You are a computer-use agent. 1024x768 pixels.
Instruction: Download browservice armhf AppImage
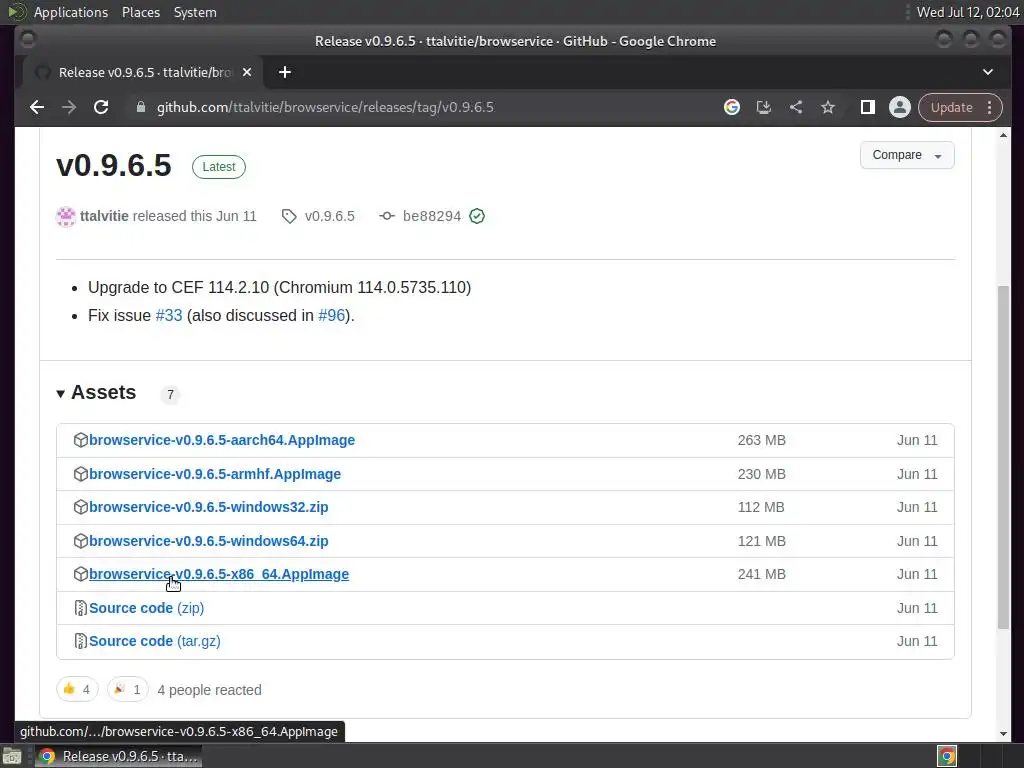(215, 474)
